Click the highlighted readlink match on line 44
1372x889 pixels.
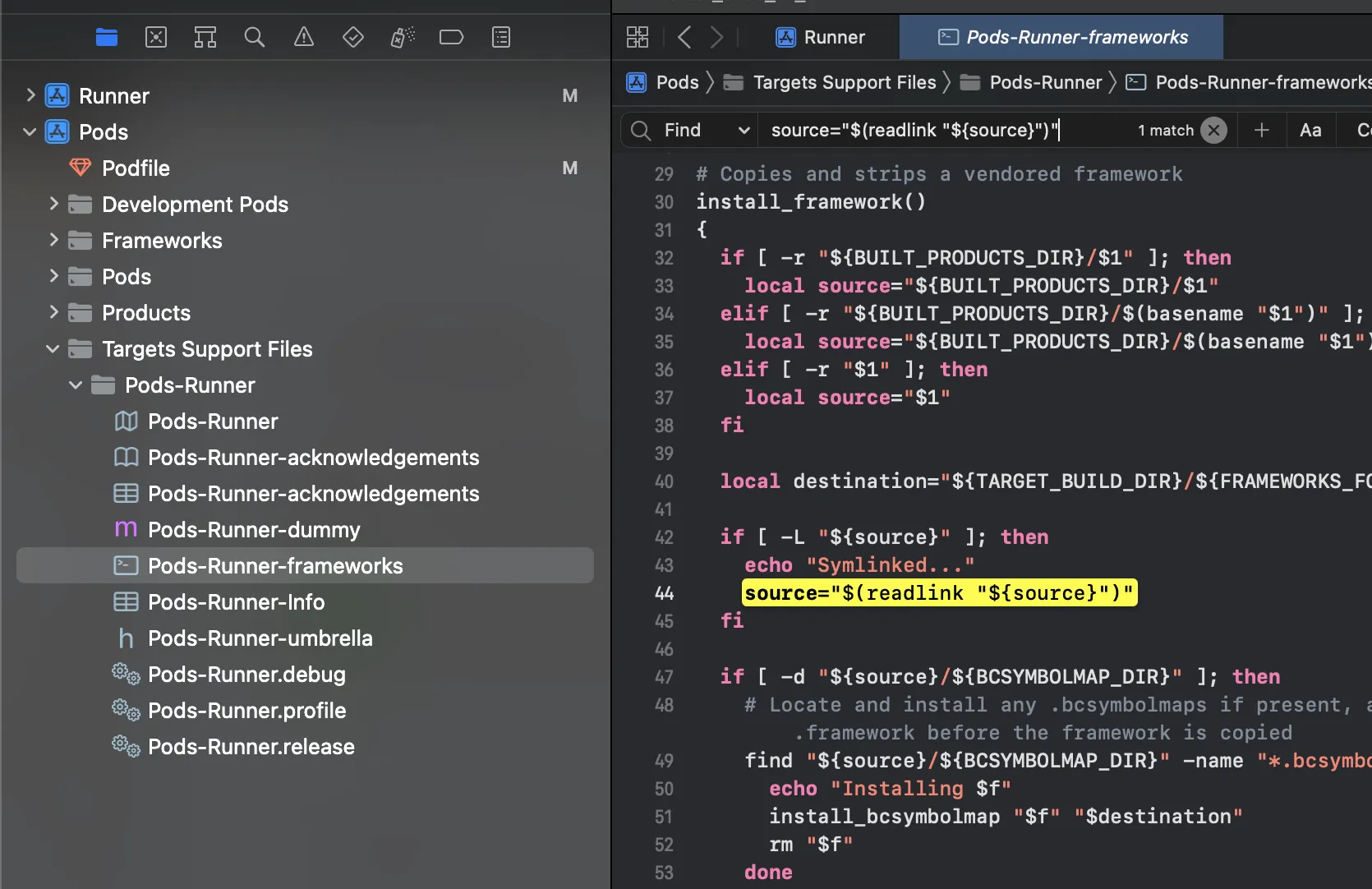click(x=939, y=592)
